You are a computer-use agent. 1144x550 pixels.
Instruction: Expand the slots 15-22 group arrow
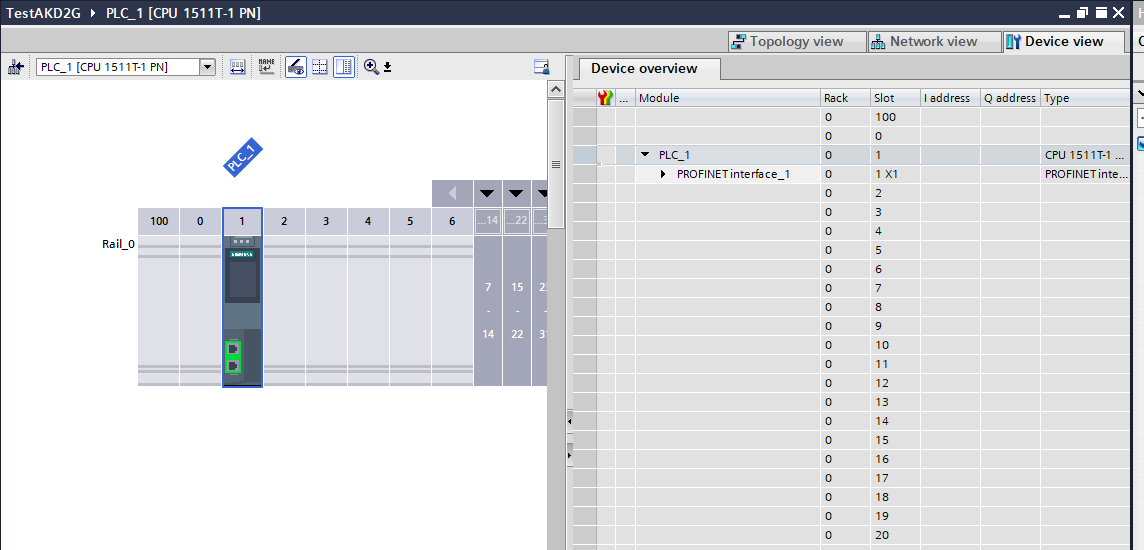tap(516, 194)
